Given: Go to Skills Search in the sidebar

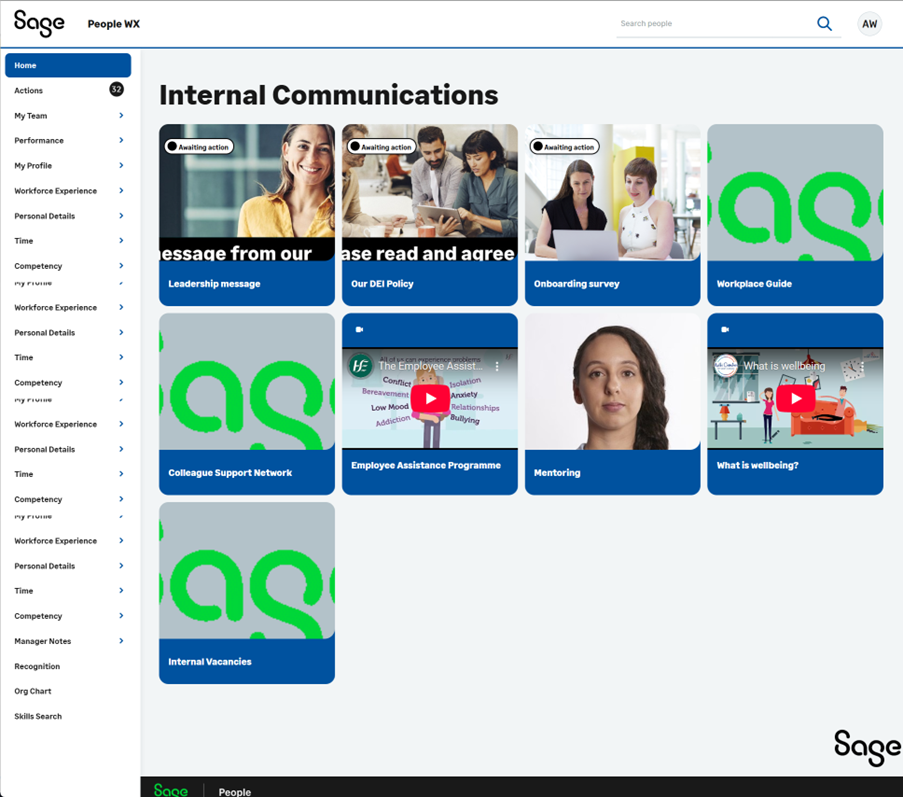Looking at the screenshot, I should click(38, 716).
